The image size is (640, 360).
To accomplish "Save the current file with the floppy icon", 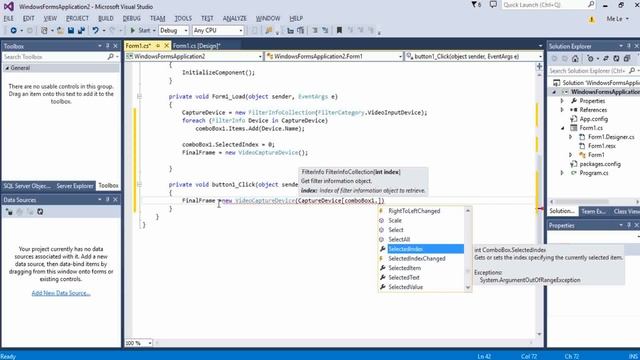I will (x=71, y=31).
